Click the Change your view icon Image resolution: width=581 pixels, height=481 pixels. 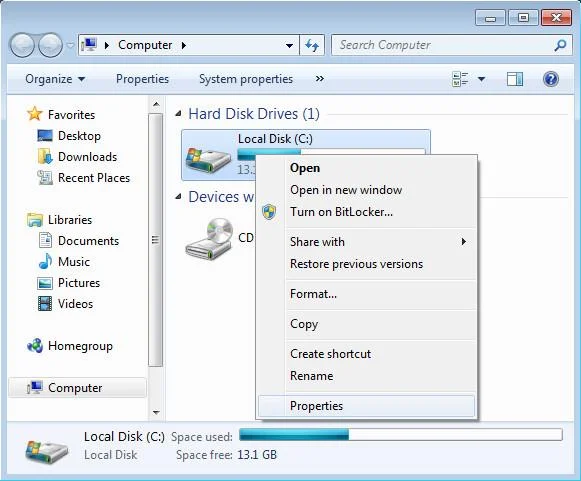pyautogui.click(x=460, y=79)
